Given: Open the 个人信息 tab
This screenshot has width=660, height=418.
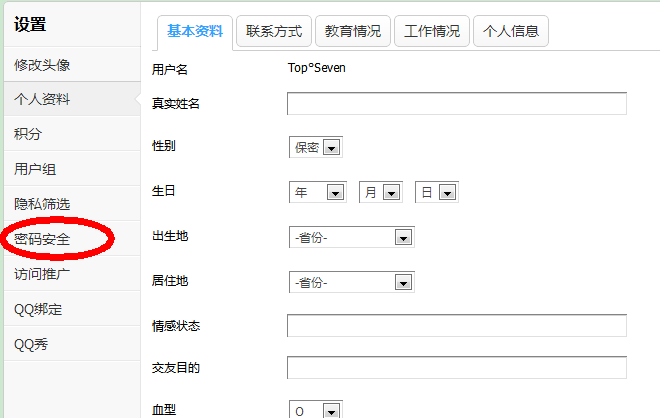Looking at the screenshot, I should pos(511,31).
